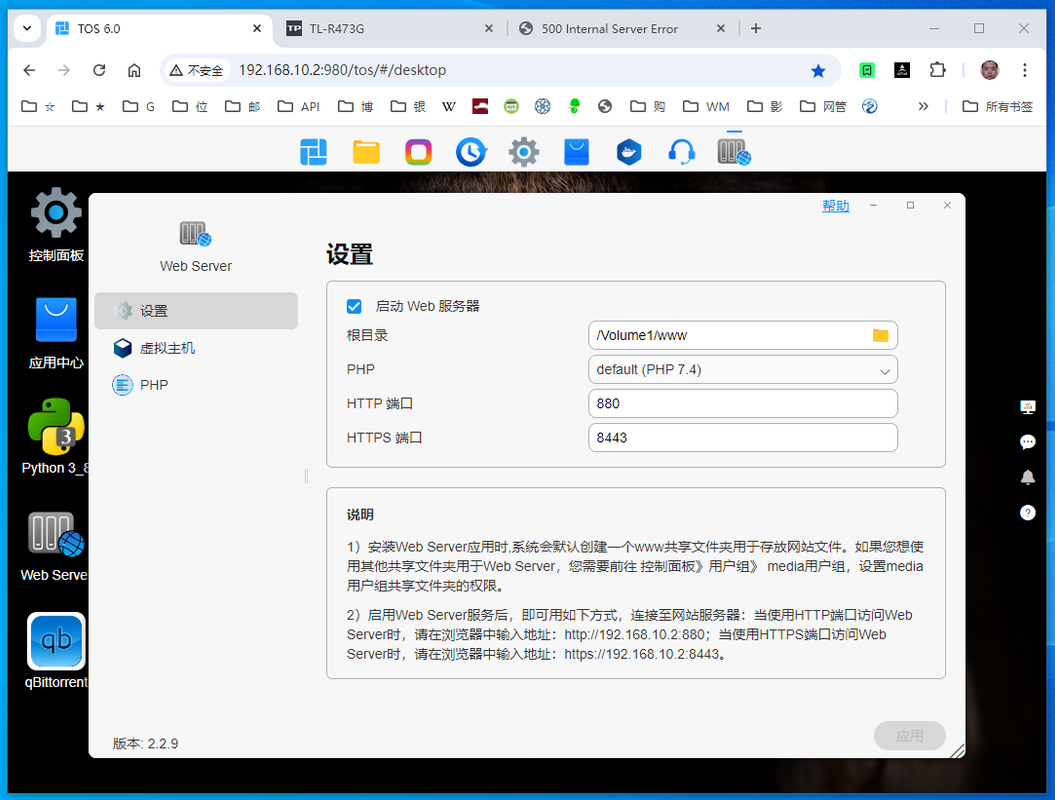Open the 购 bookmarks folder
The image size is (1055, 800).
[x=647, y=106]
